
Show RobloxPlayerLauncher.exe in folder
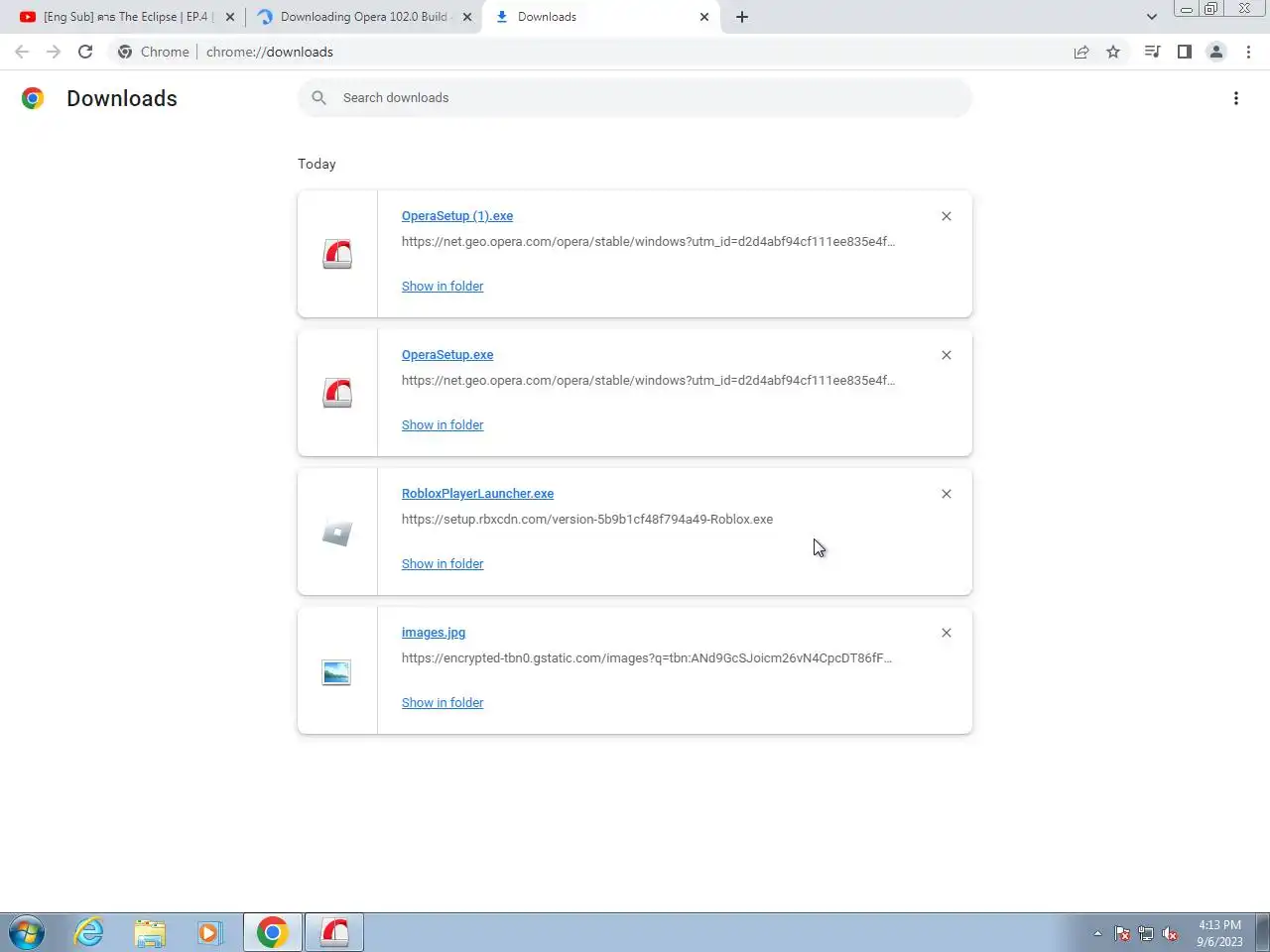pyautogui.click(x=443, y=564)
